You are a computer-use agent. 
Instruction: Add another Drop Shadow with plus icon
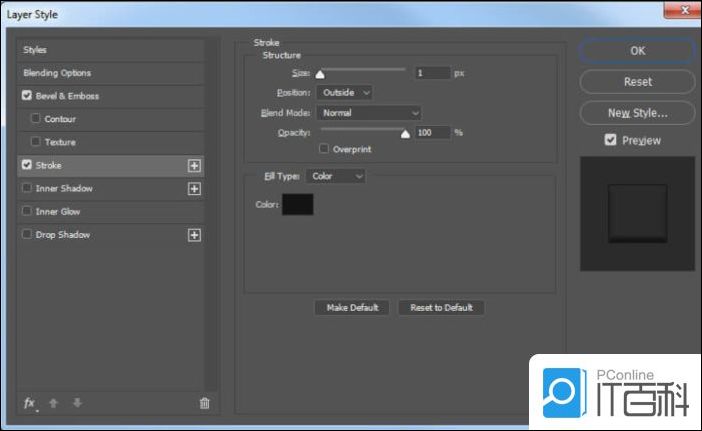194,235
